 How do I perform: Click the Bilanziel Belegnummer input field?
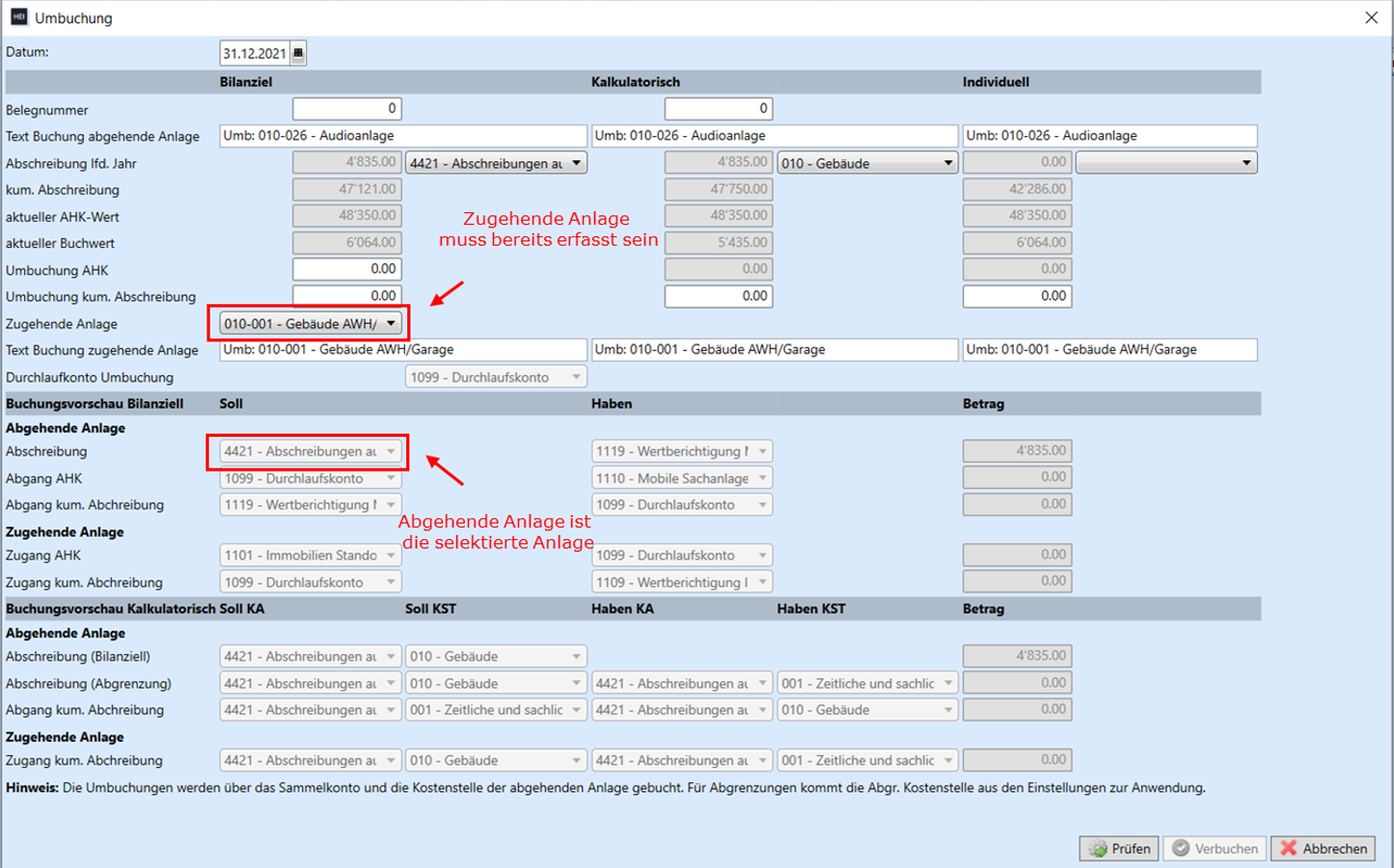346,109
